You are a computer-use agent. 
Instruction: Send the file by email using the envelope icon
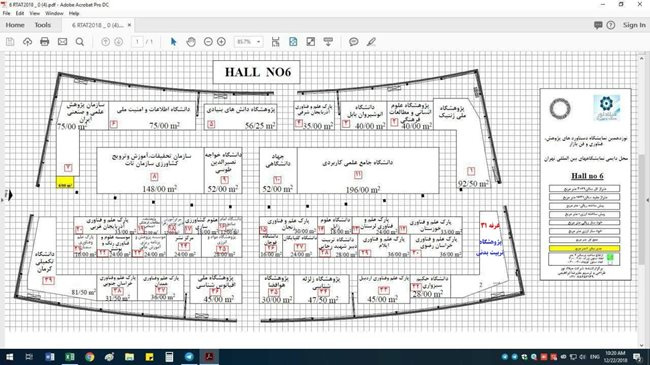tap(62, 41)
